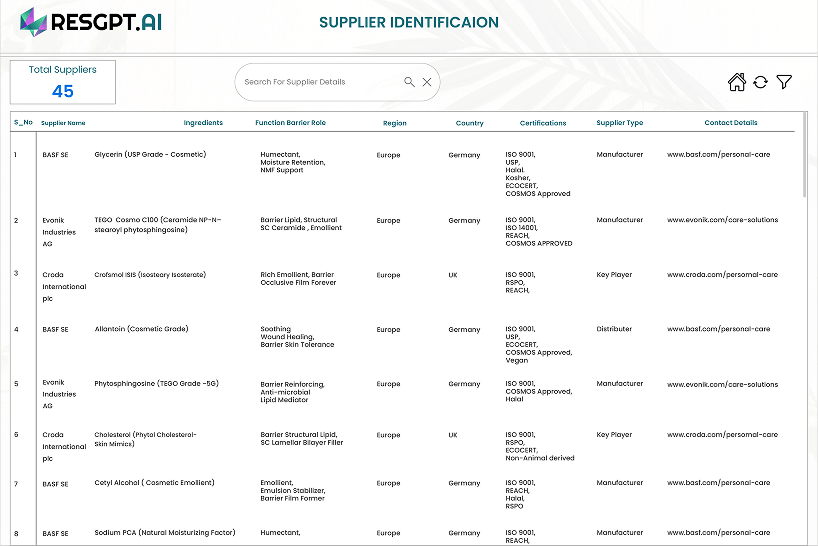The width and height of the screenshot is (818, 546).
Task: Click Barrier Reinforcing, Anti-microbial cell
Action: coord(293,392)
